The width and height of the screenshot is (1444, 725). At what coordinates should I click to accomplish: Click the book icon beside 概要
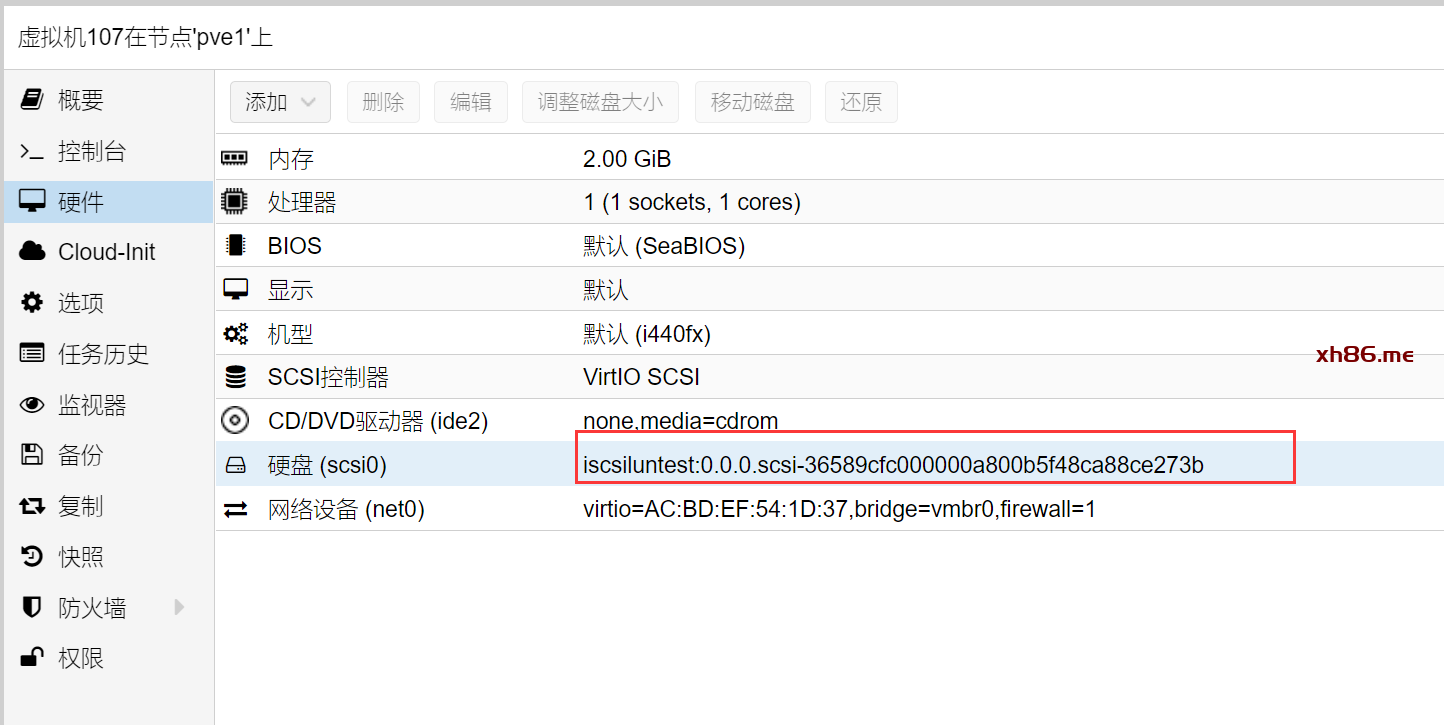pyautogui.click(x=32, y=100)
